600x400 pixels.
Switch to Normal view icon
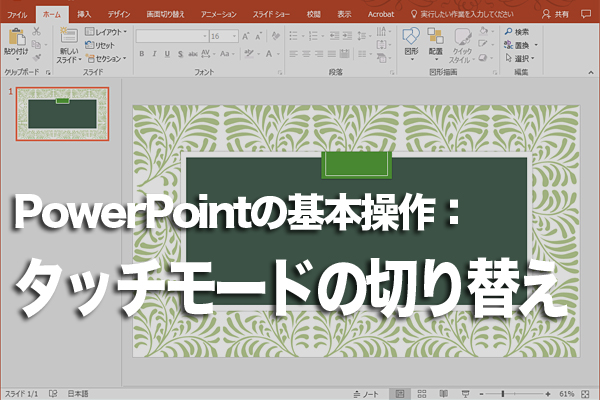(x=400, y=394)
